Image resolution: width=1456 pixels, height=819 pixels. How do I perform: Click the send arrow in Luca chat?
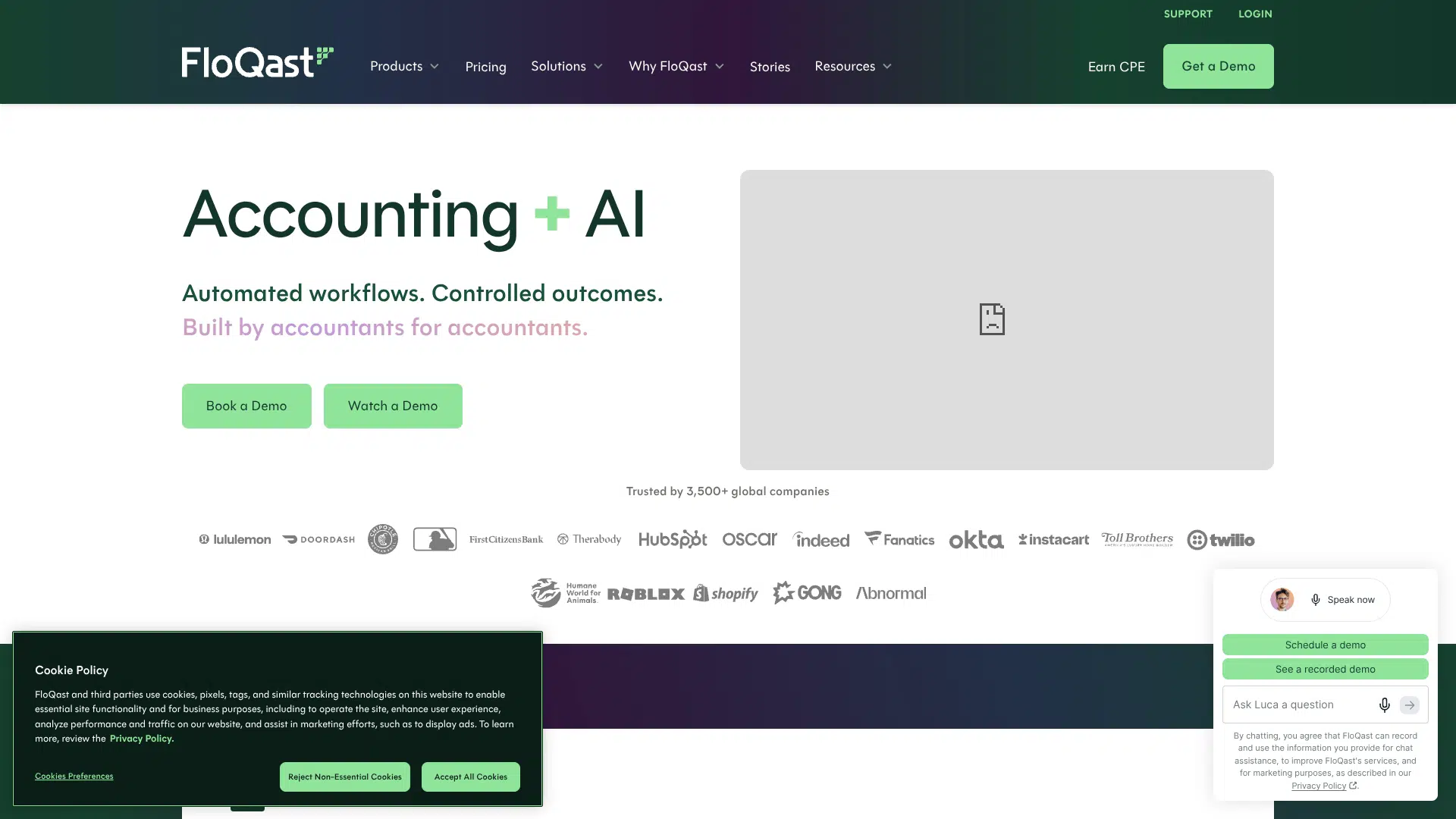click(1410, 705)
